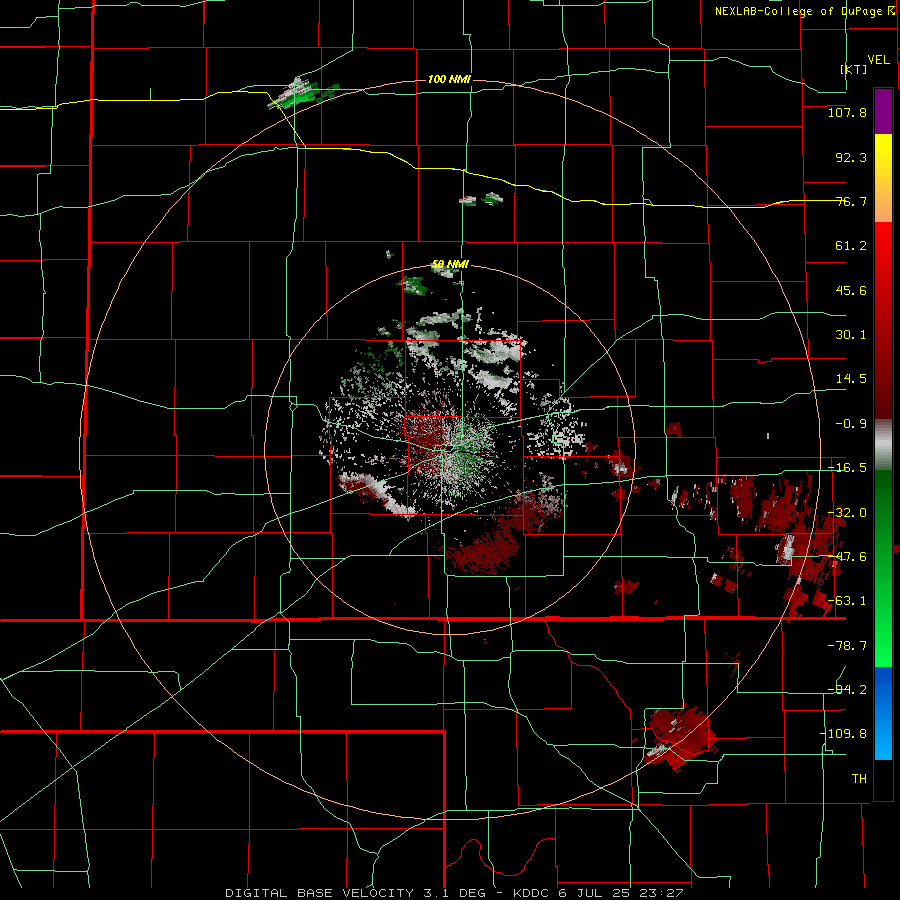Click the TH threshold label

pyautogui.click(x=859, y=778)
